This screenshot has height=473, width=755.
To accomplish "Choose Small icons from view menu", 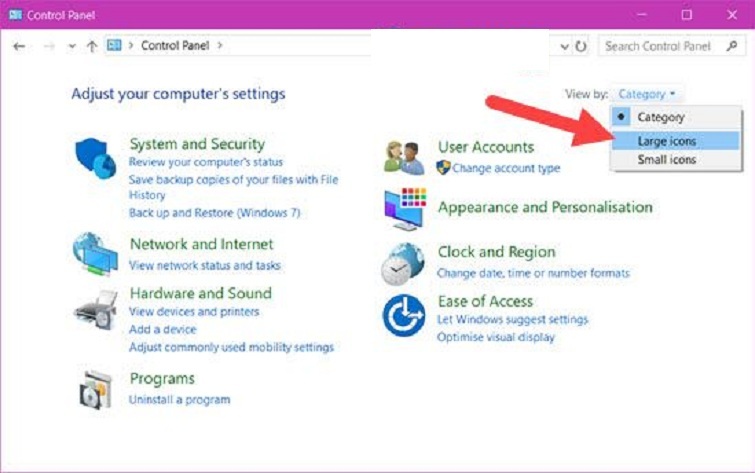I will 667,160.
